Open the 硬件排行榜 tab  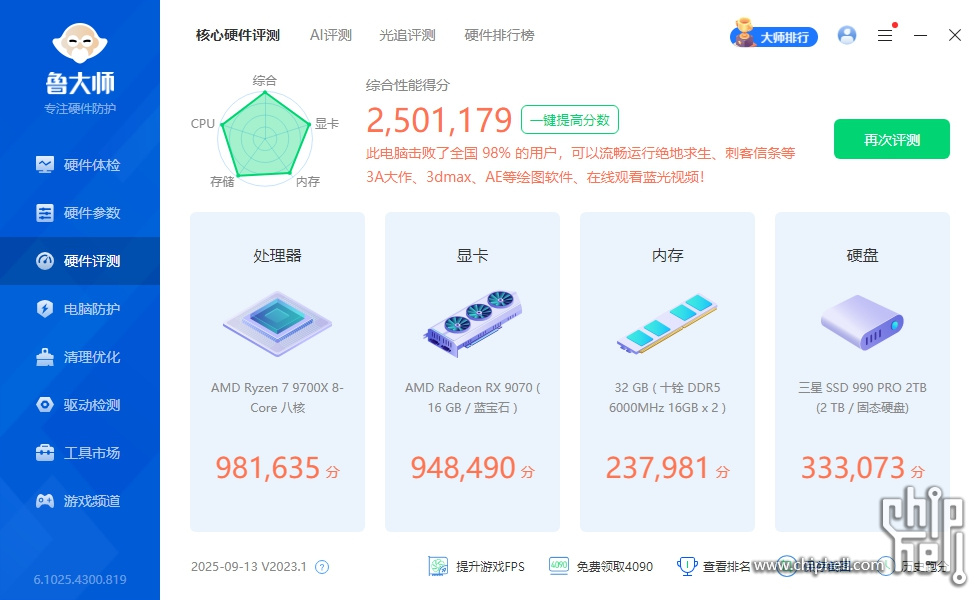coord(499,35)
